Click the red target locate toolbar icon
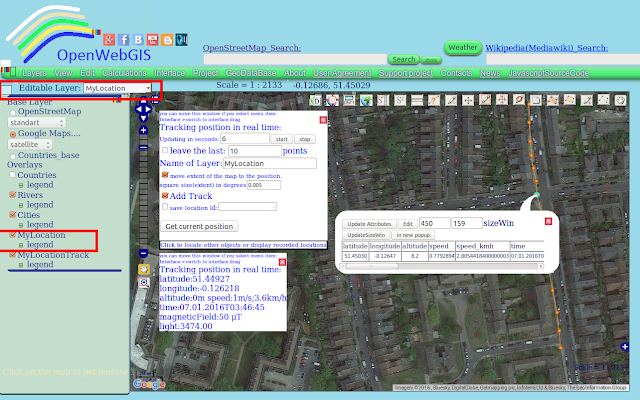The width and height of the screenshot is (640, 400). click(332, 100)
